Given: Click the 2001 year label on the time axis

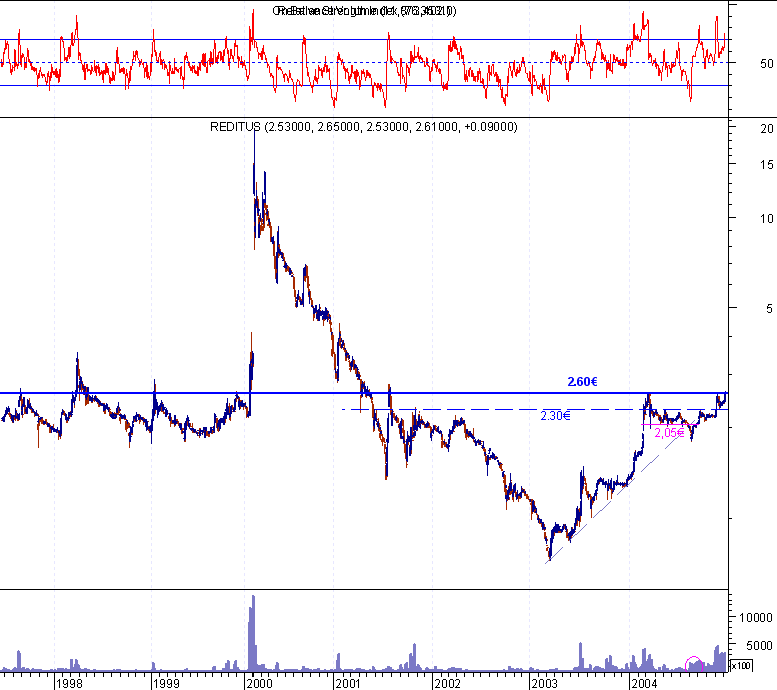Looking at the screenshot, I should [x=347, y=684].
